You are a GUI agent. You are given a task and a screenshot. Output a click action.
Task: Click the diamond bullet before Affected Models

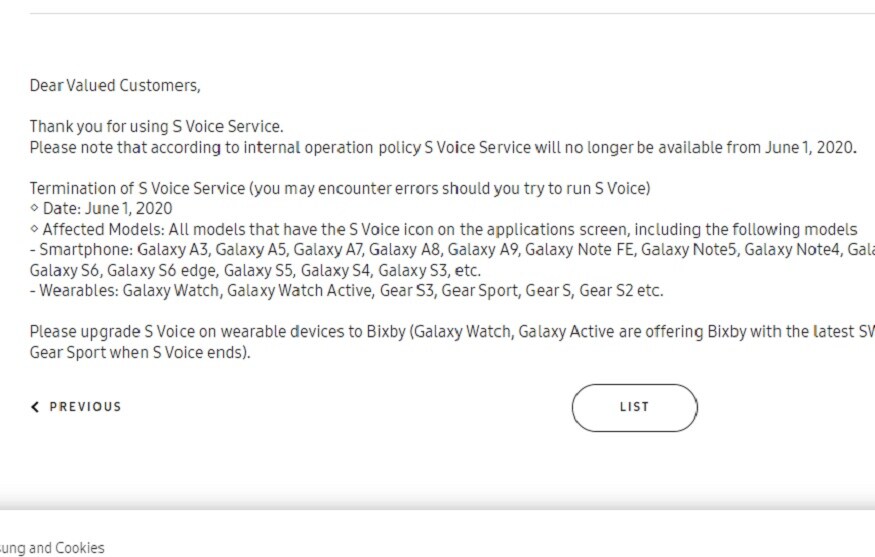pos(34,228)
